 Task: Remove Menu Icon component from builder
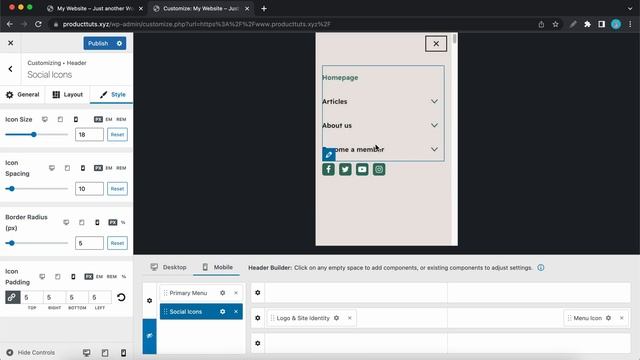622,318
